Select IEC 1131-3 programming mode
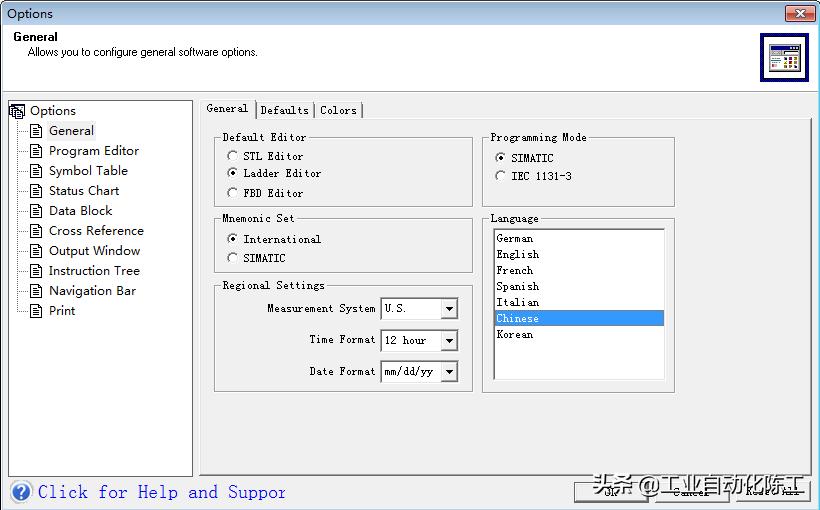Viewport: 820px width, 510px height. point(500,176)
